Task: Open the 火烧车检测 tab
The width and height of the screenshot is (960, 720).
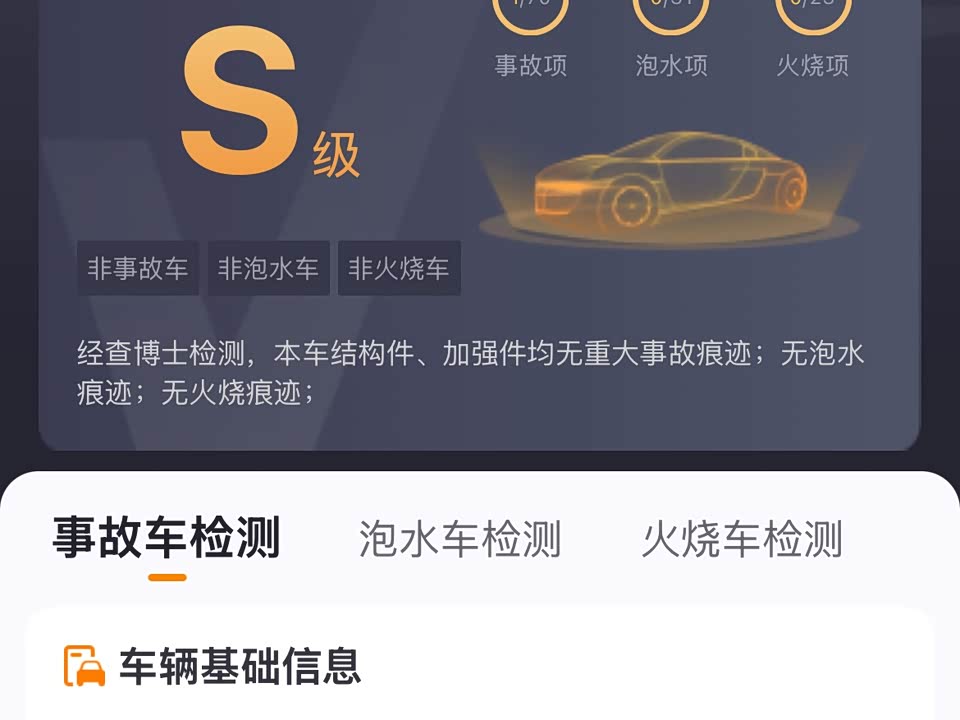Action: 742,539
